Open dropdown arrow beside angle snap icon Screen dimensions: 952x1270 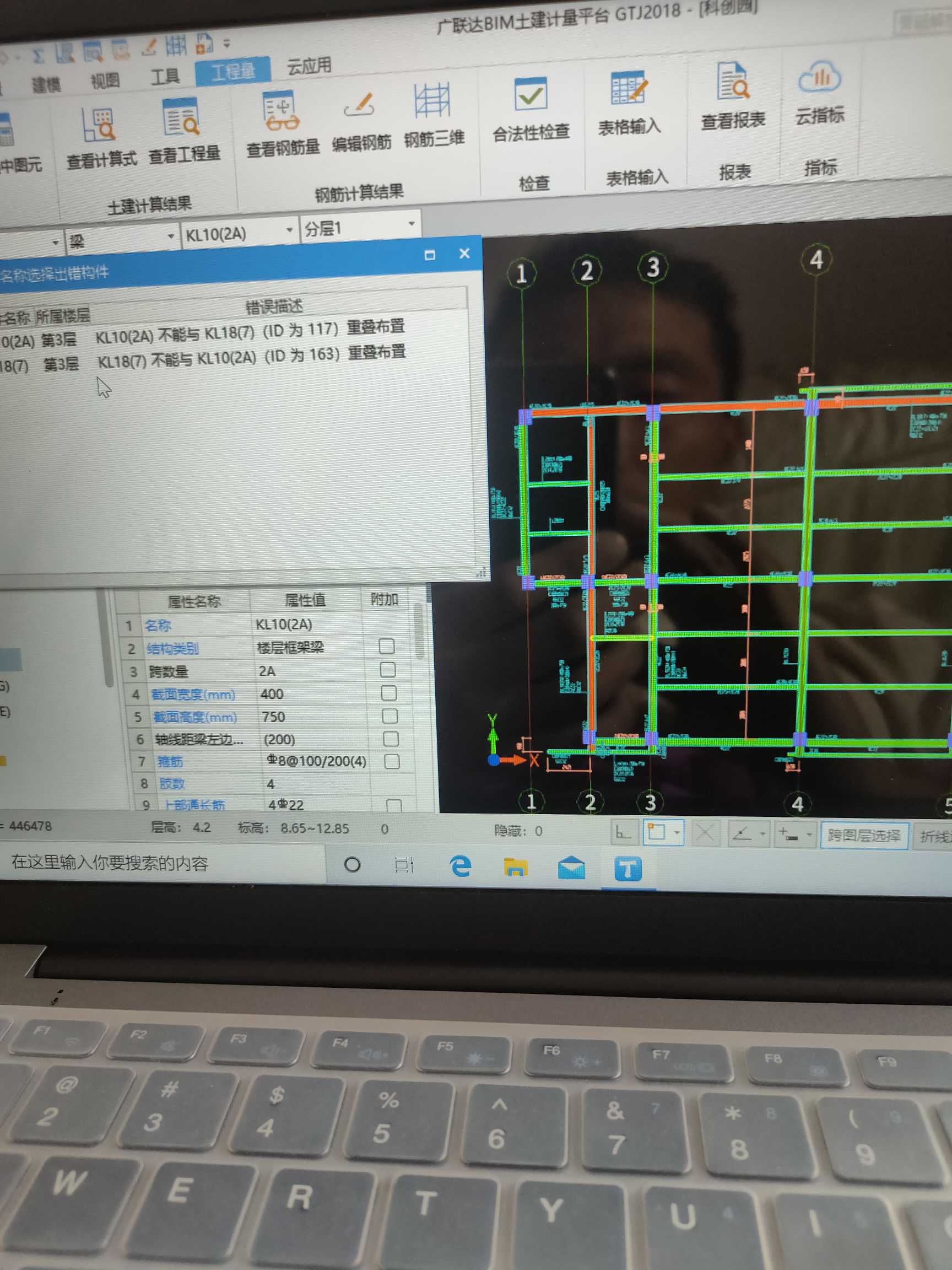762,833
